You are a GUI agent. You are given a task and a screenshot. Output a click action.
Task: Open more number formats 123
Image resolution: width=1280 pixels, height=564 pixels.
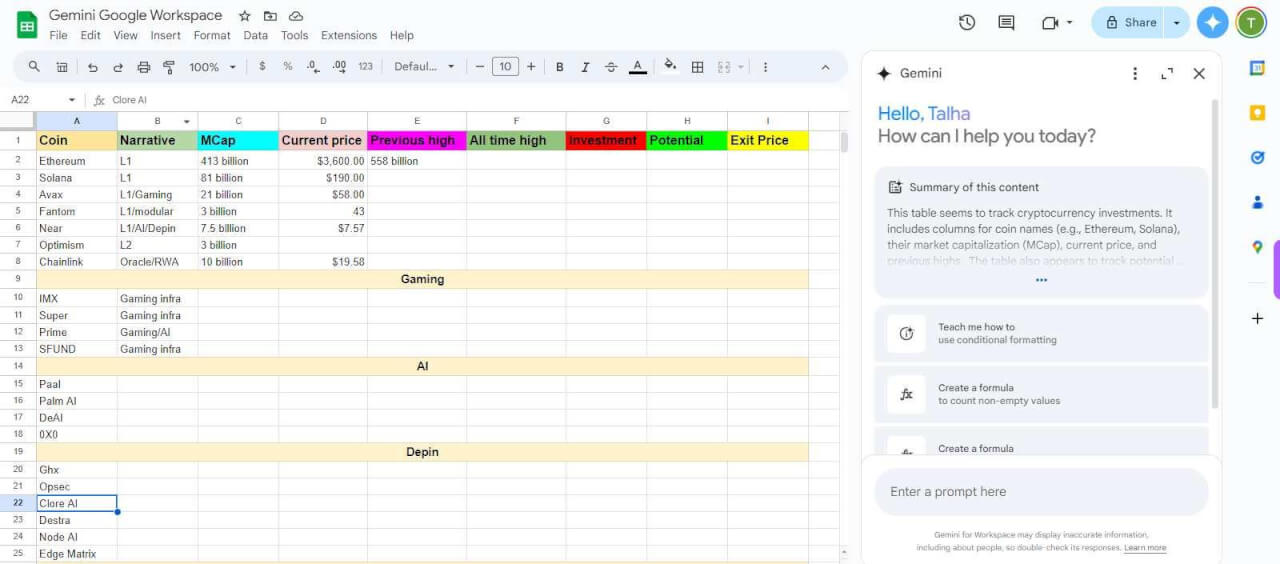click(365, 67)
